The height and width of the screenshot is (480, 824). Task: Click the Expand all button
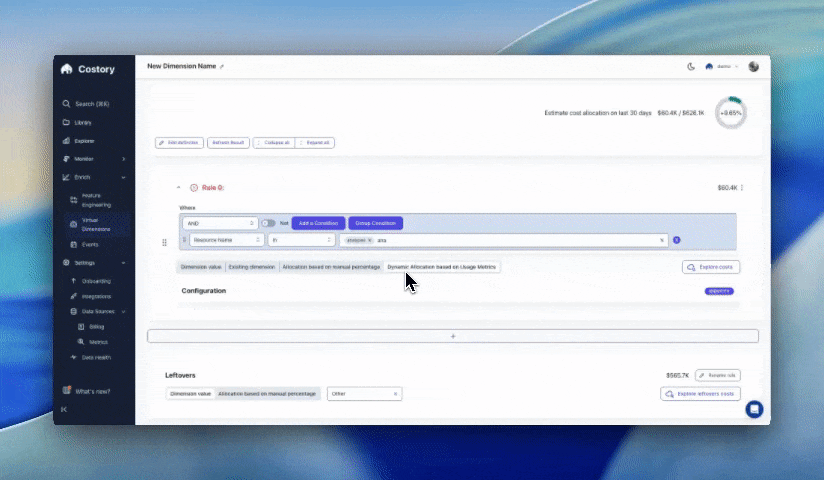pyautogui.click(x=315, y=142)
